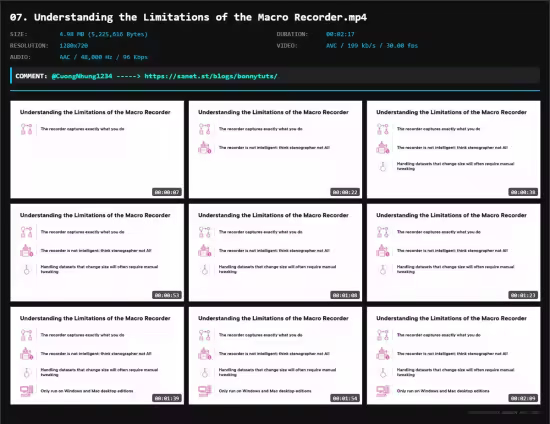This screenshot has width=550, height=424.
Task: Click workflow nodes icon in first thumbnail
Action: coord(26,129)
